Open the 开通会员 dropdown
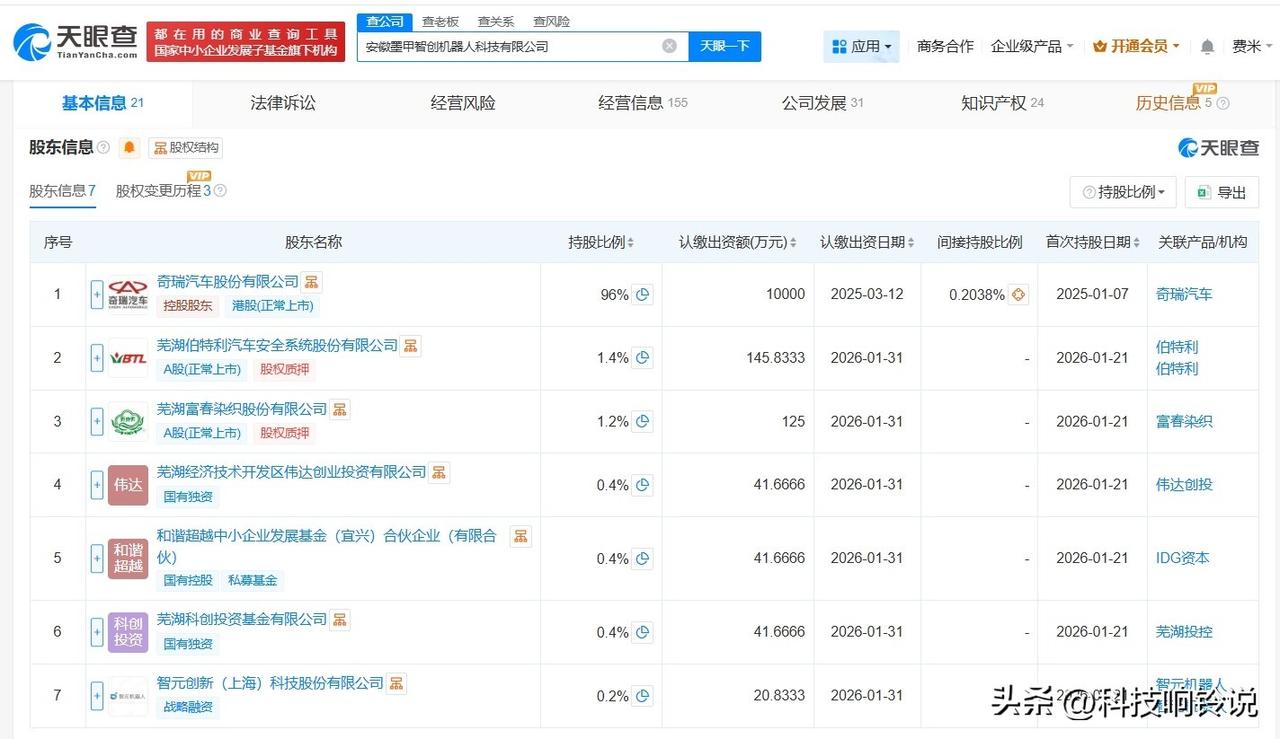1280x739 pixels. (x=1137, y=46)
